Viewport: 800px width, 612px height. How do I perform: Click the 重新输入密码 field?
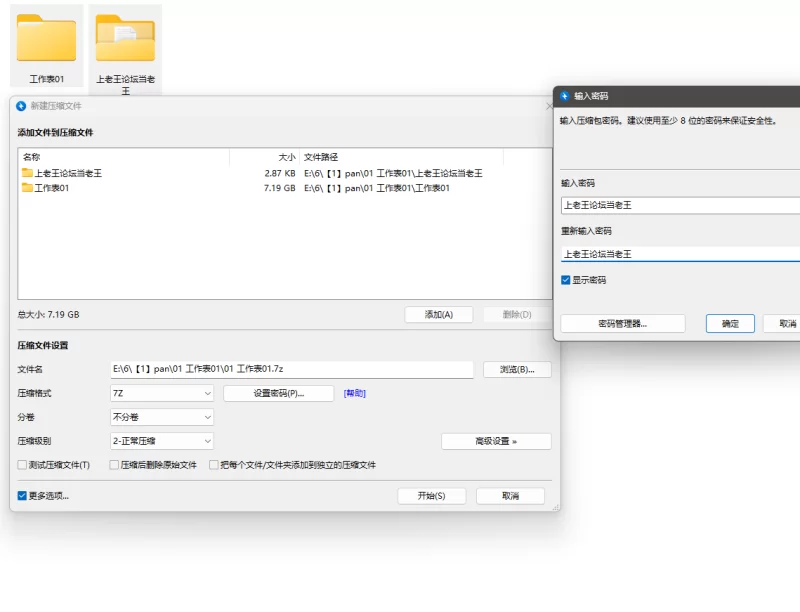(x=680, y=254)
